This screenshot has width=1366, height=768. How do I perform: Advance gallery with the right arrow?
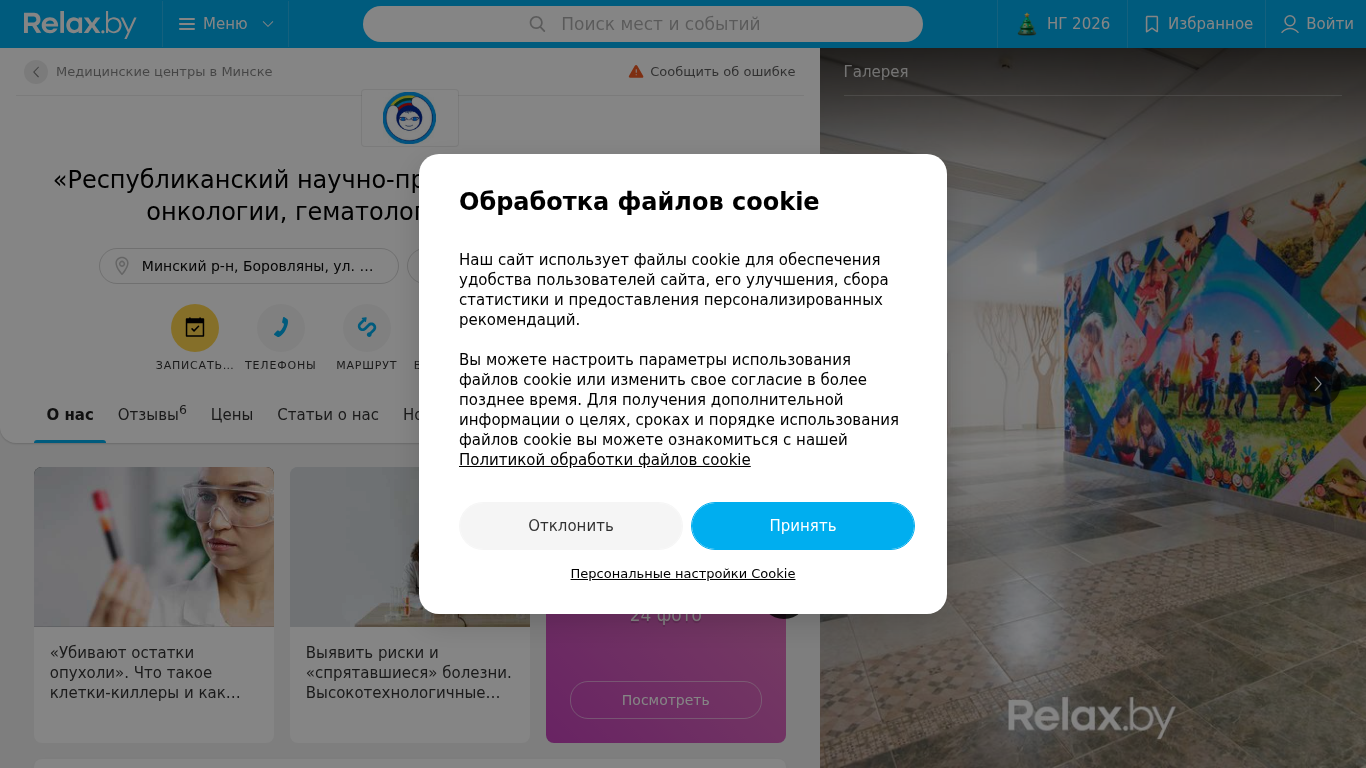1318,384
